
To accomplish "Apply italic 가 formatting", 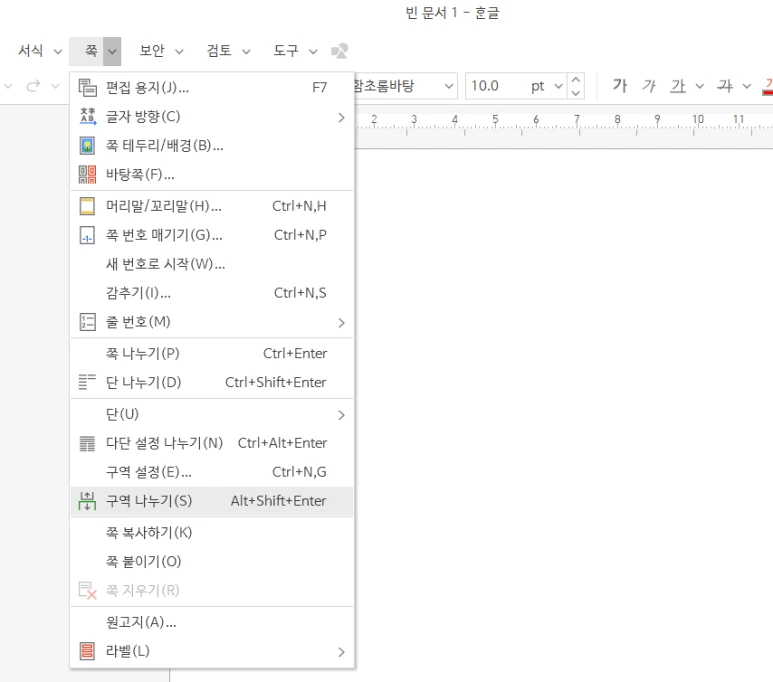I will (x=649, y=86).
